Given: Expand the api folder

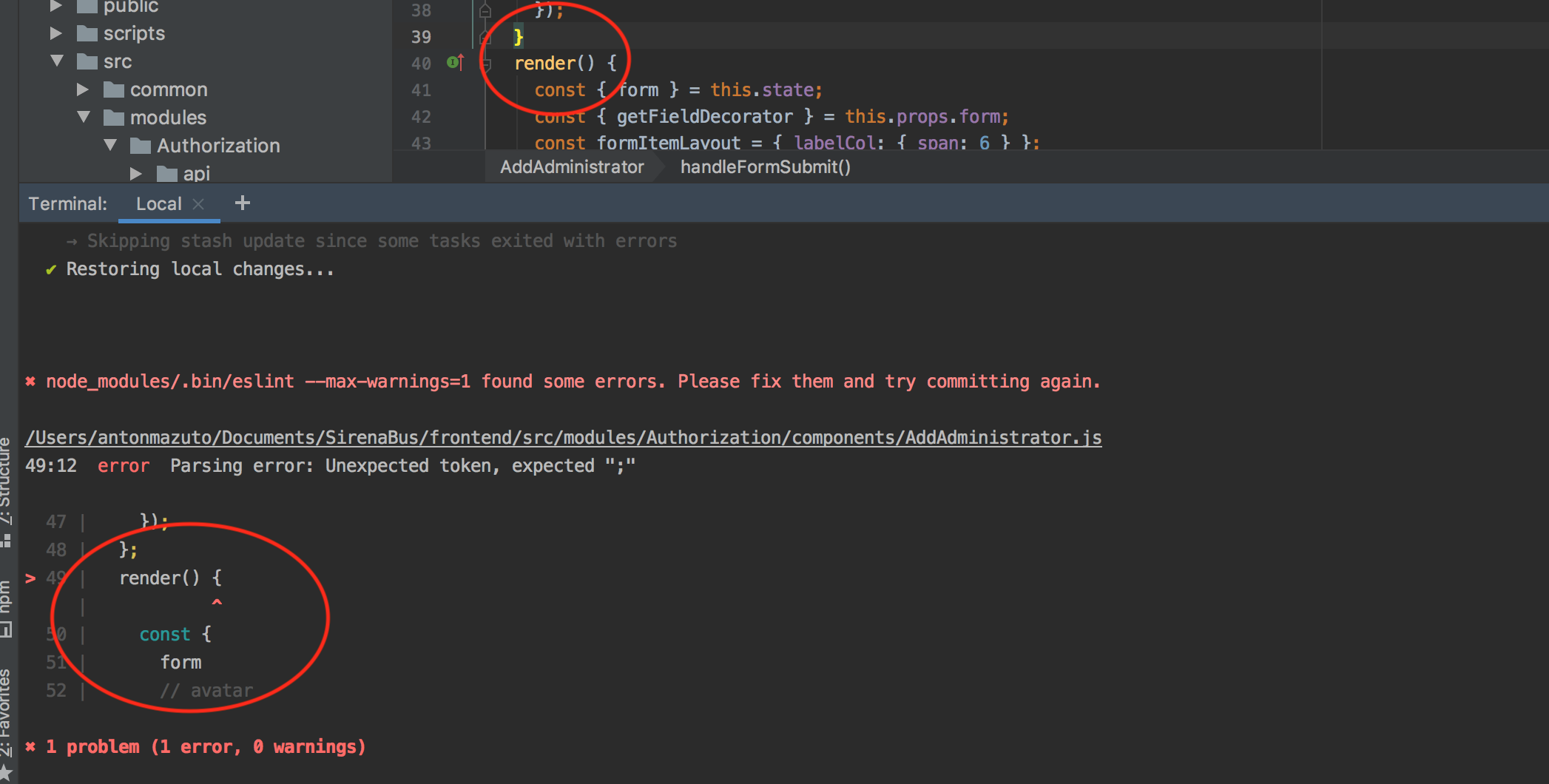Looking at the screenshot, I should click(135, 174).
